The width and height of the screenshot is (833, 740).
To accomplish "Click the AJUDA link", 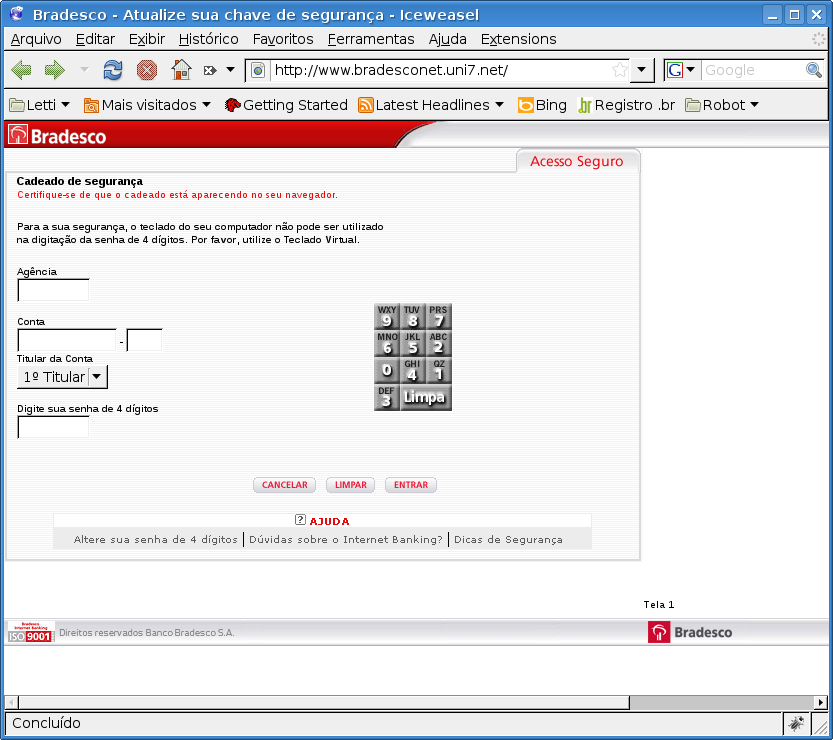I will pos(329,521).
